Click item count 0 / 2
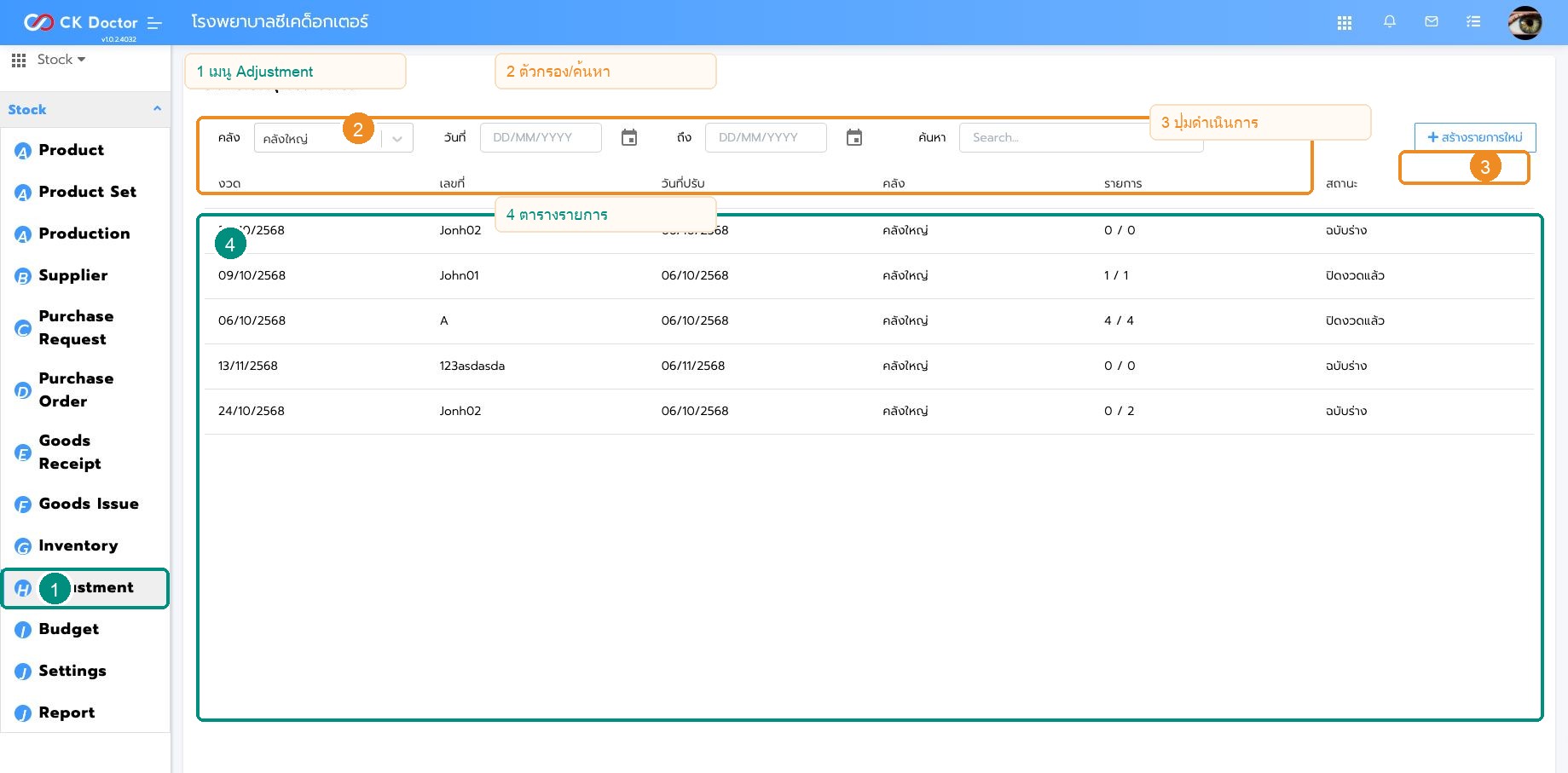The width and height of the screenshot is (1568, 773). (1119, 411)
